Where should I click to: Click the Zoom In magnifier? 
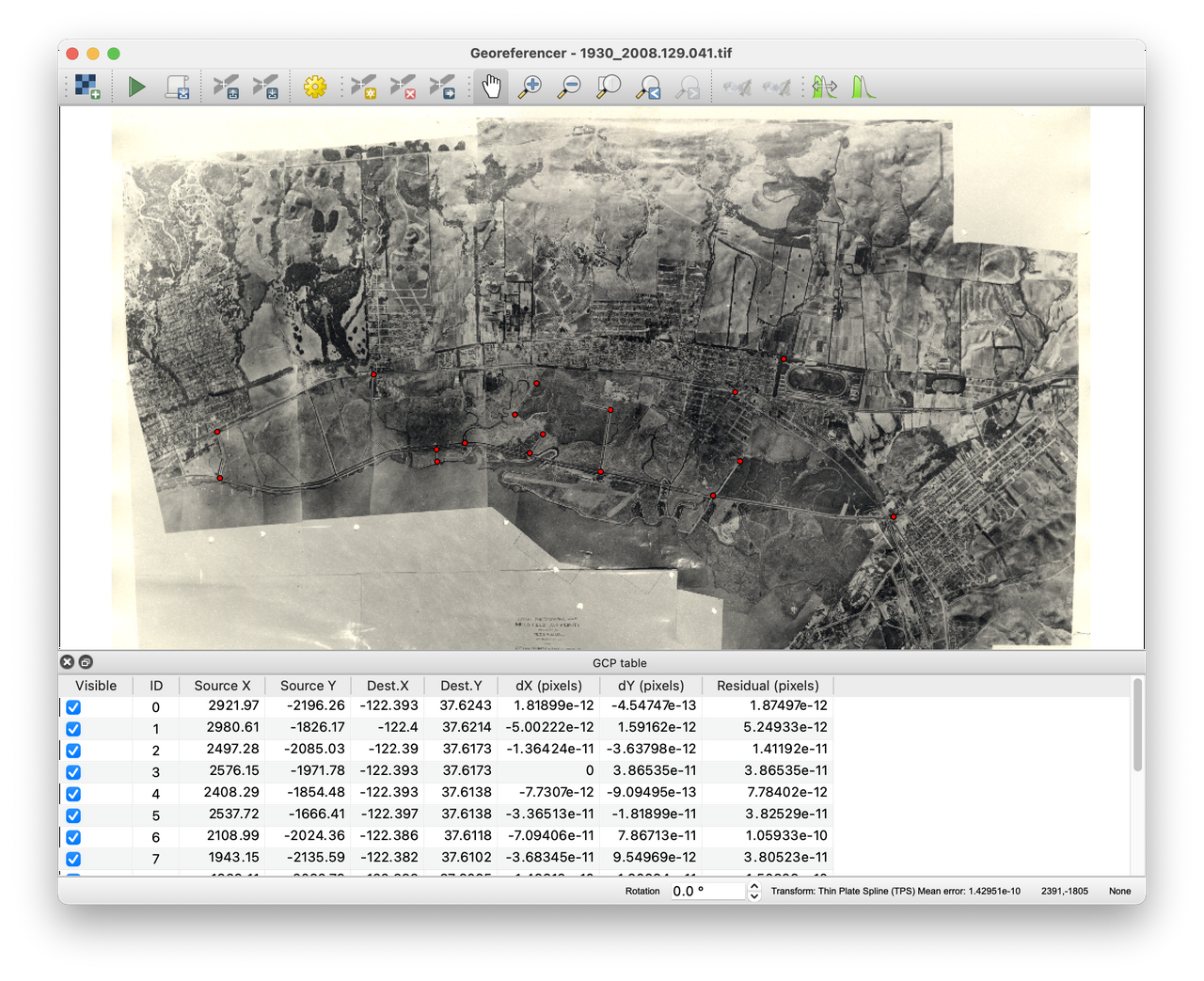tap(531, 87)
